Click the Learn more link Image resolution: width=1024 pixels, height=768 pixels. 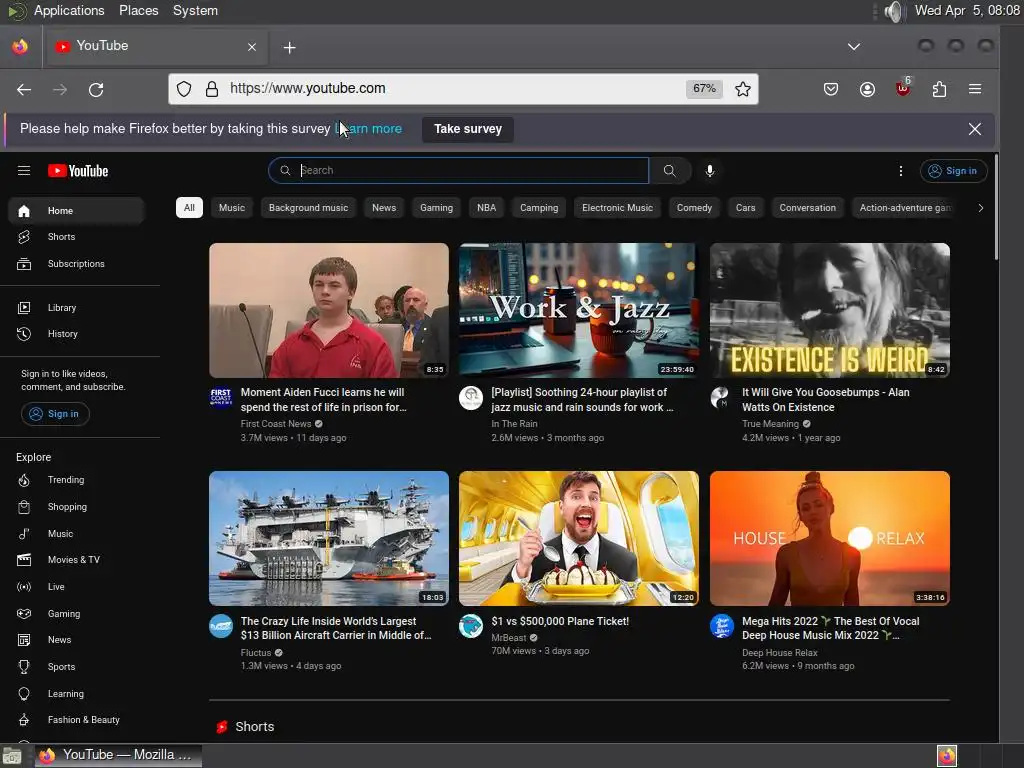[368, 129]
